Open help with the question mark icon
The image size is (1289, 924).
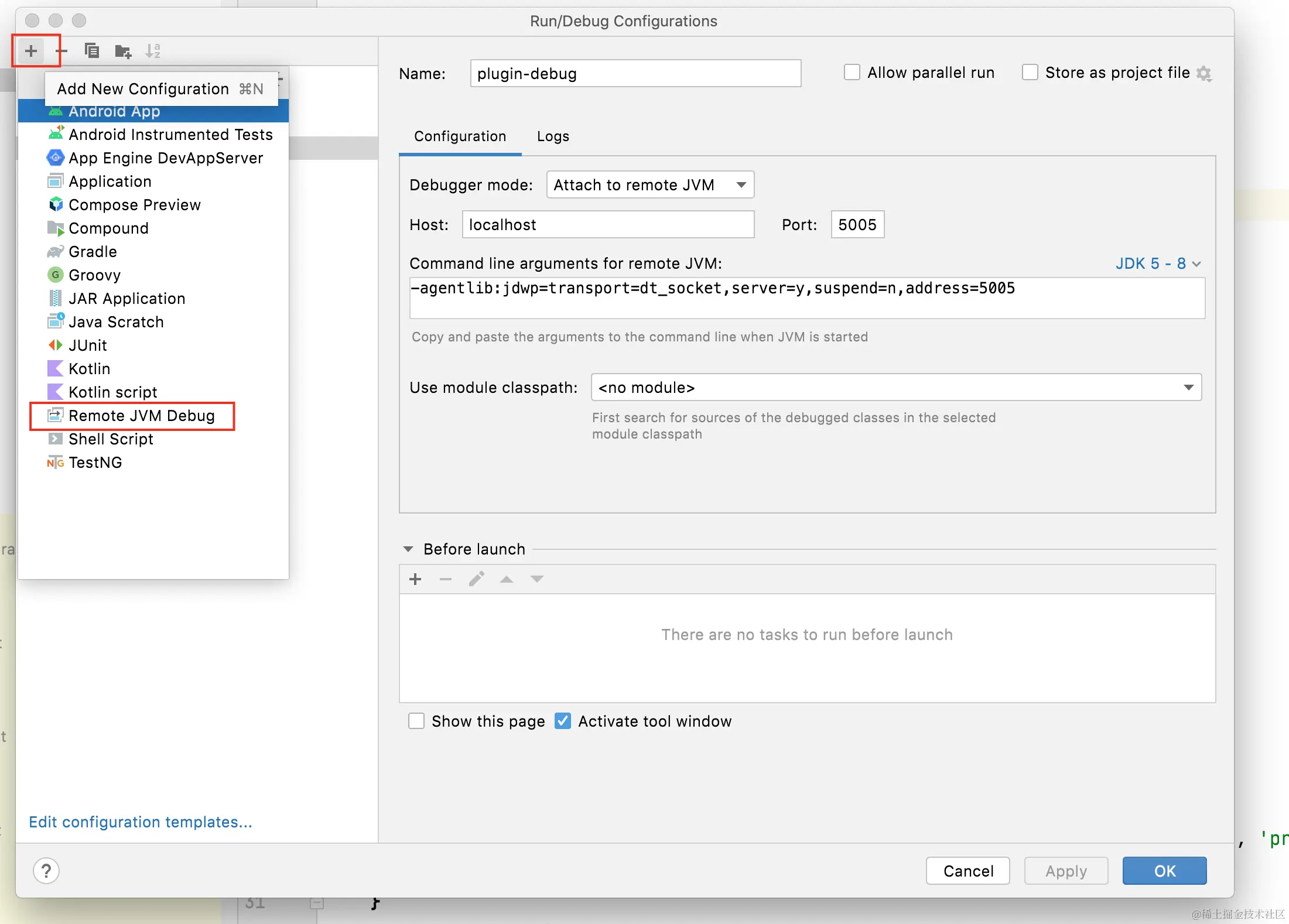(x=46, y=871)
